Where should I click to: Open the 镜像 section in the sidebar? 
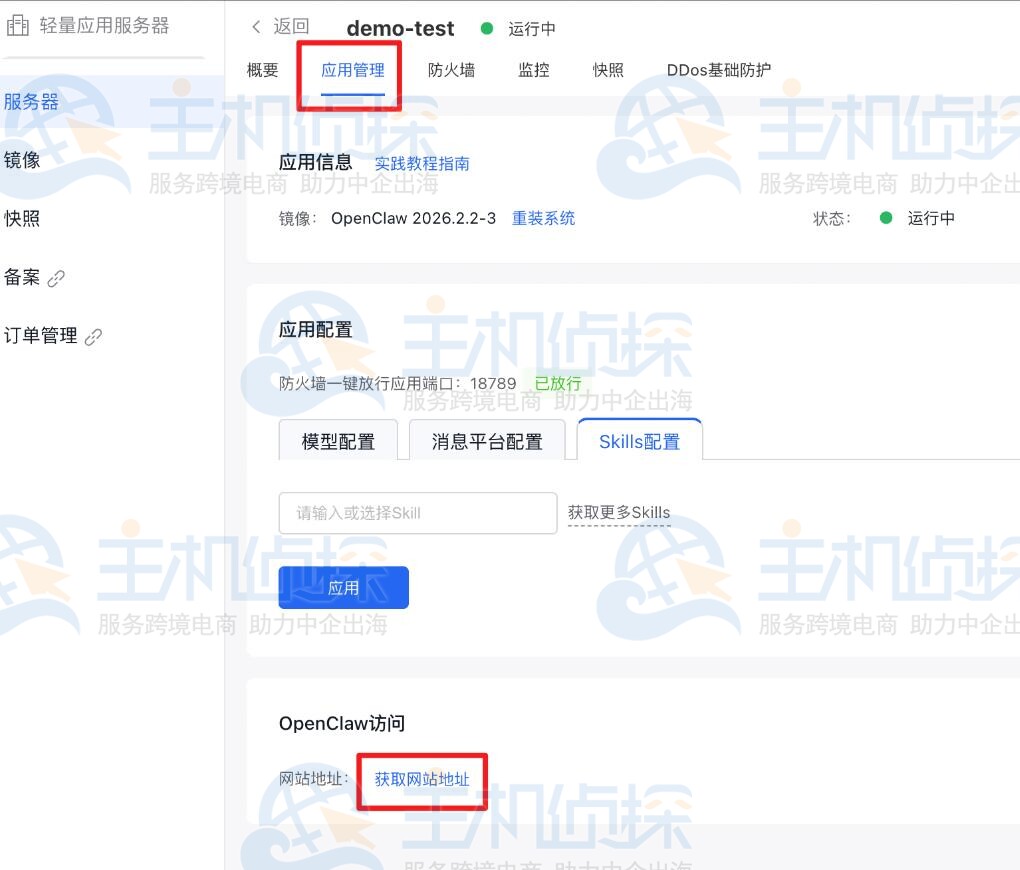point(23,159)
